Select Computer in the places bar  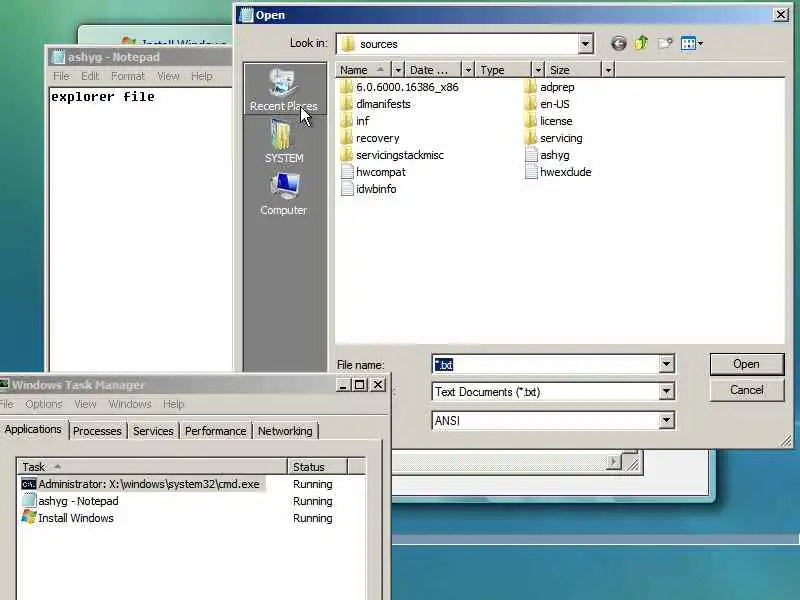(283, 194)
